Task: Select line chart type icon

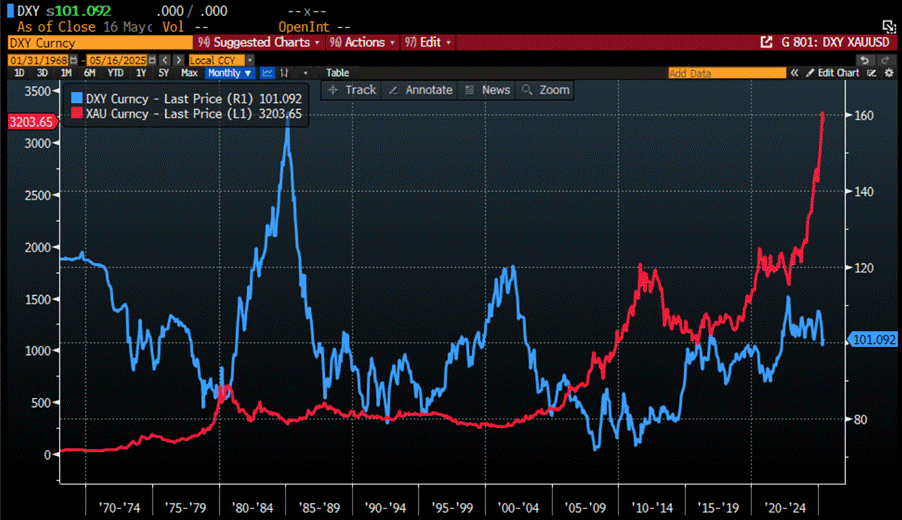Action: (267, 73)
